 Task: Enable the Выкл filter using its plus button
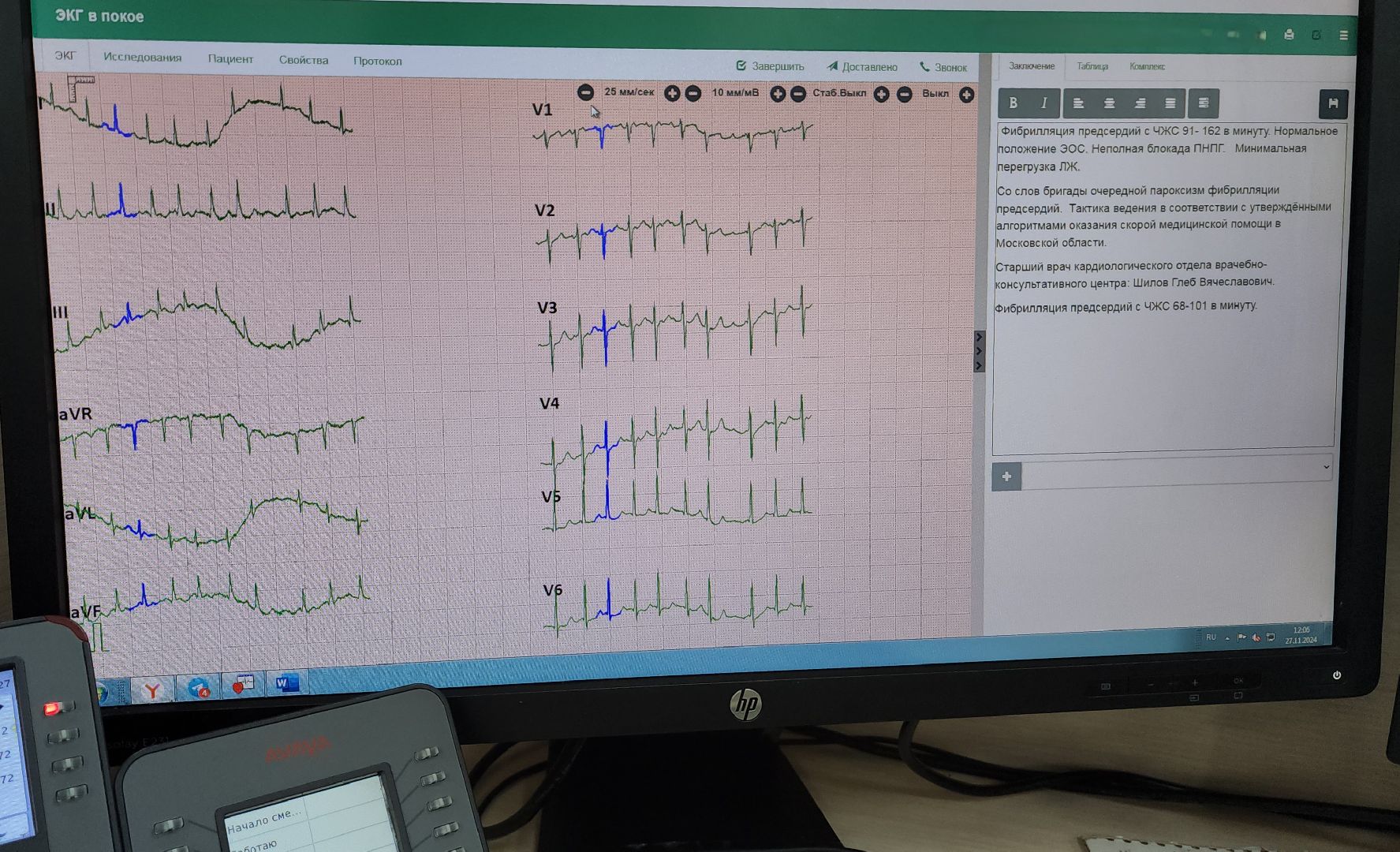(x=966, y=95)
